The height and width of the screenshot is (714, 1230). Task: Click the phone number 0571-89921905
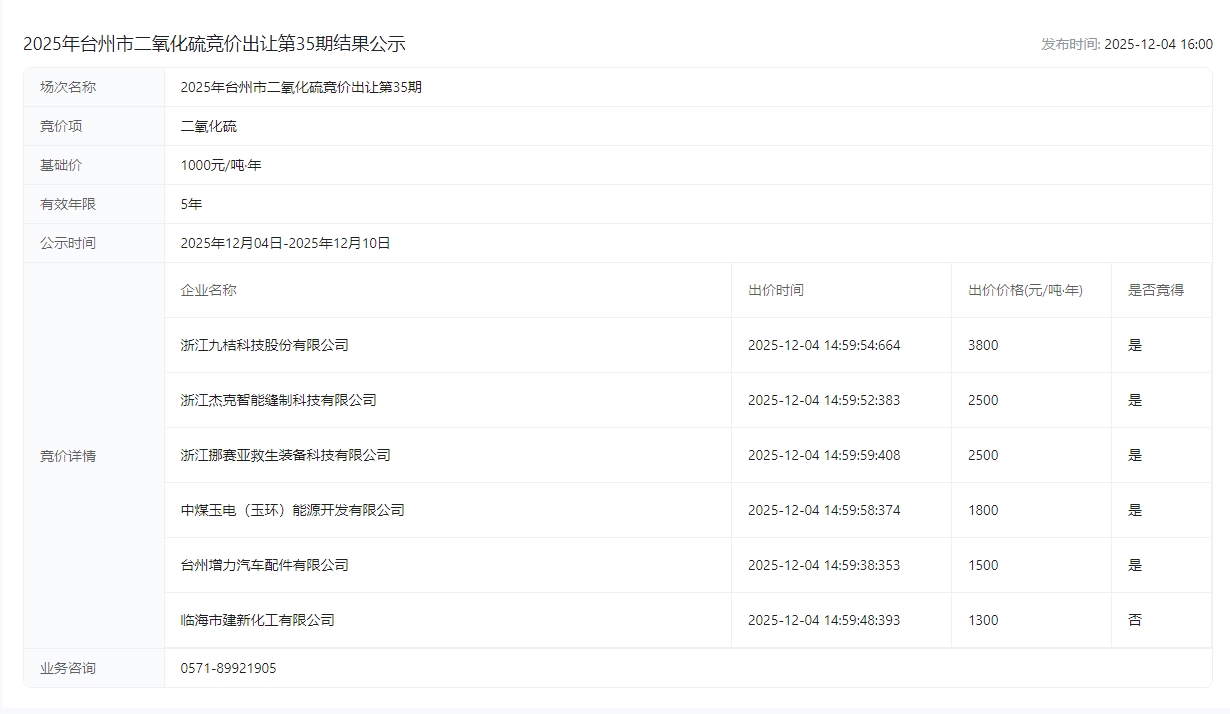click(x=228, y=668)
